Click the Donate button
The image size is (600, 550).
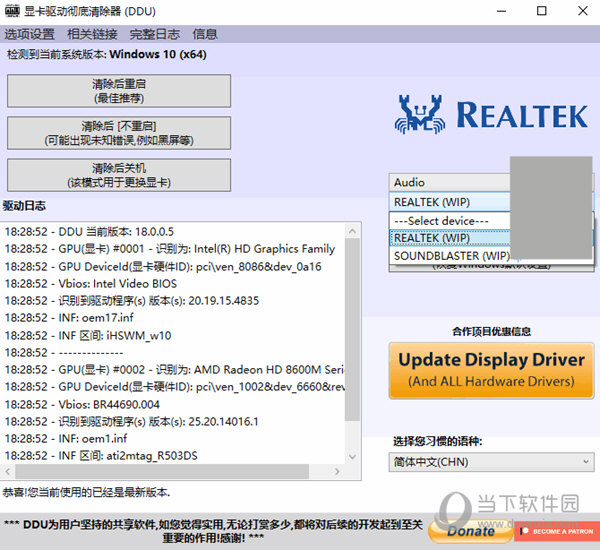pyautogui.click(x=471, y=531)
